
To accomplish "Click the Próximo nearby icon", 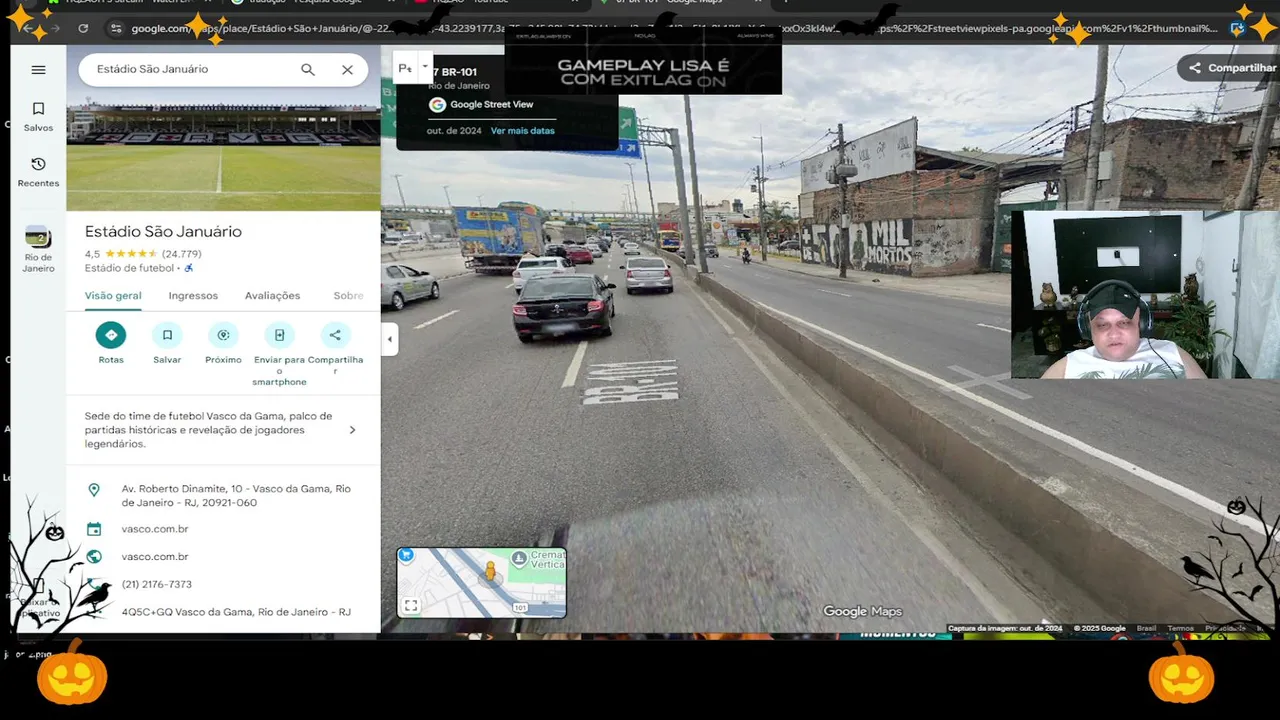I will (x=223, y=335).
